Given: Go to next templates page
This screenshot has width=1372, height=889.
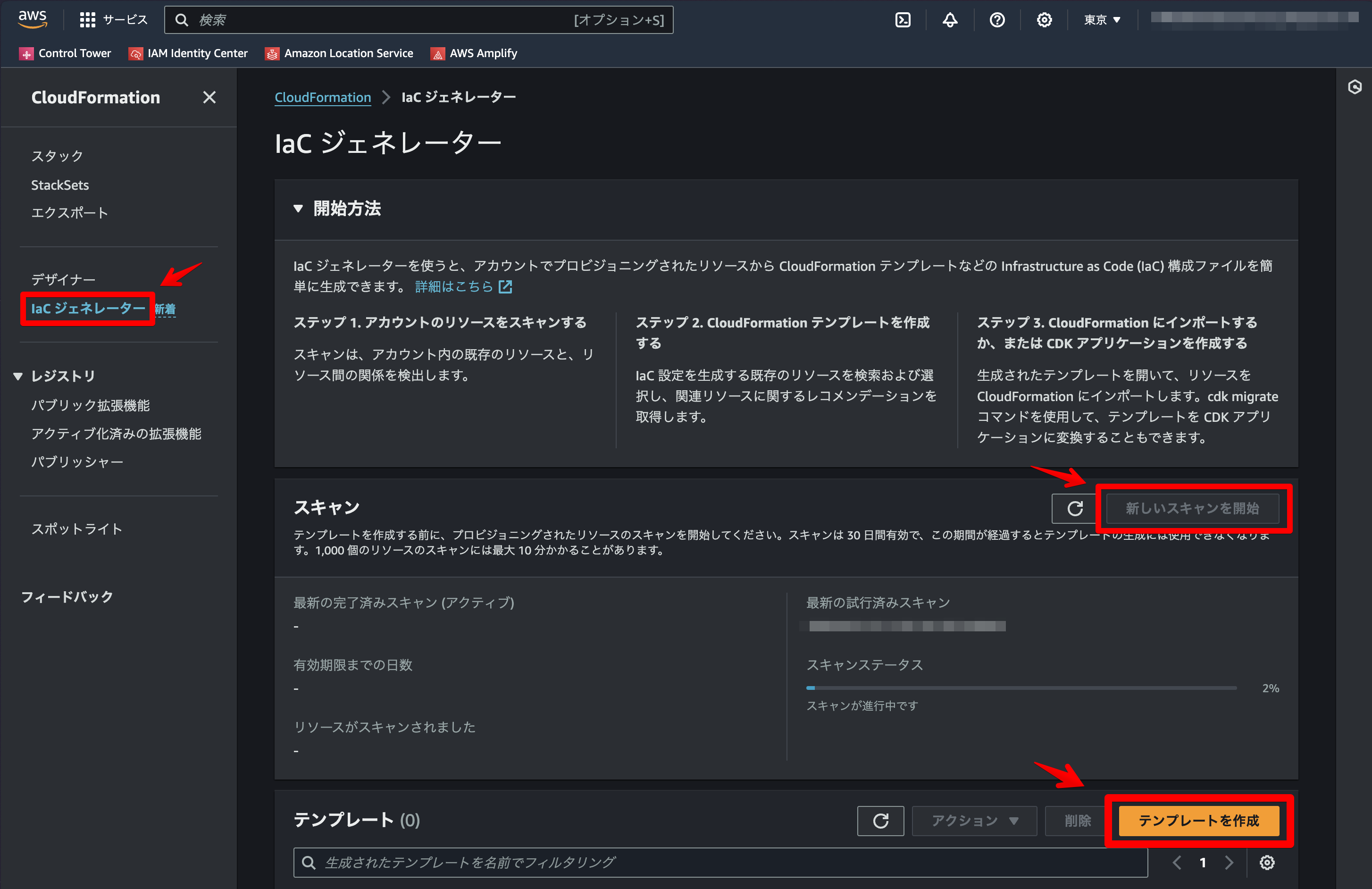Looking at the screenshot, I should 1229,863.
